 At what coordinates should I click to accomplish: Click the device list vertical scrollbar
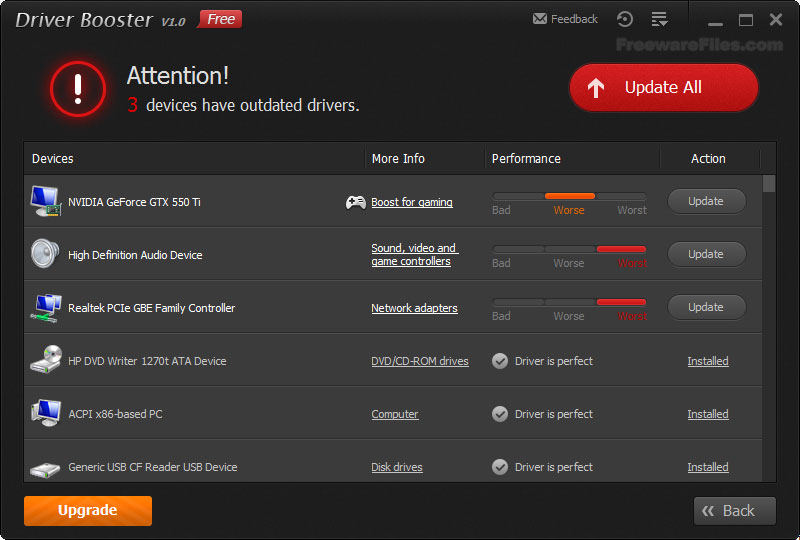pos(769,320)
